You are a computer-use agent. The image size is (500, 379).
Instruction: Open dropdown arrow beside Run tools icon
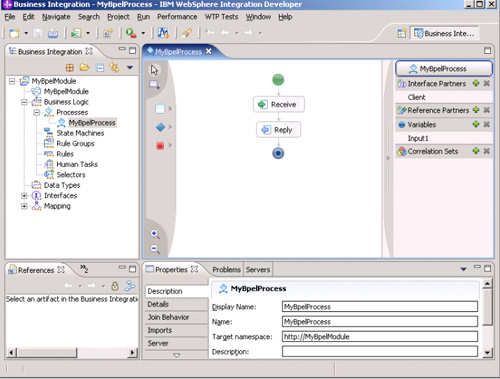click(x=143, y=33)
